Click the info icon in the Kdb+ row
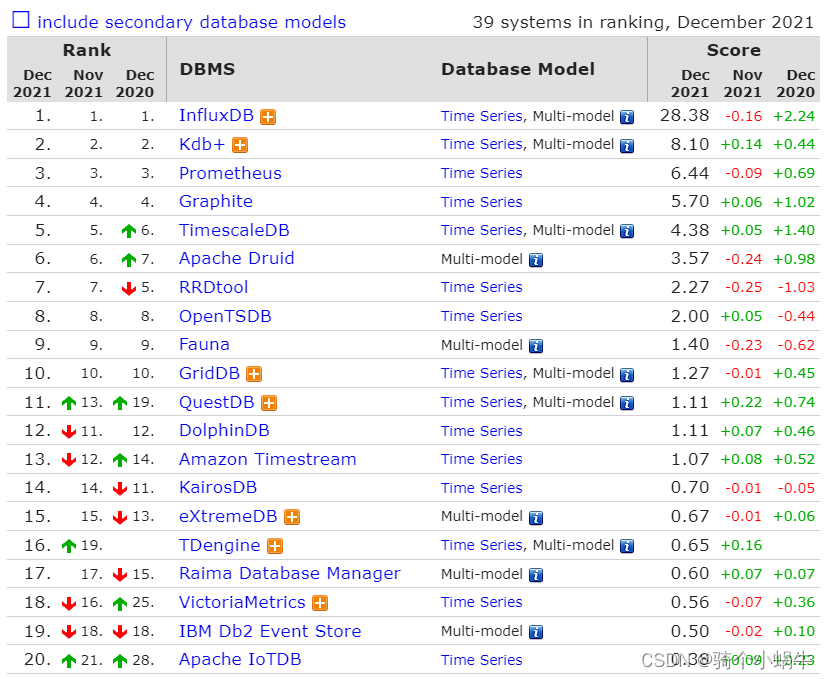Image resolution: width=828 pixels, height=679 pixels. pyautogui.click(x=627, y=146)
